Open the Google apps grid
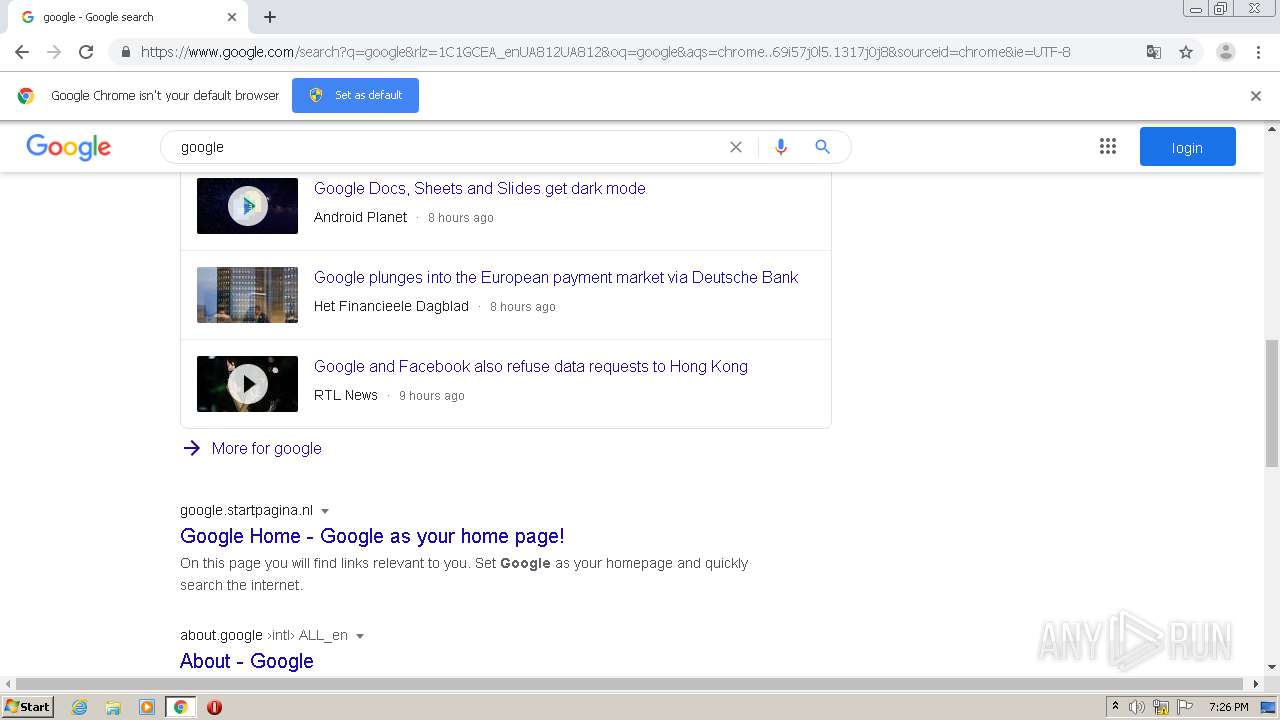The width and height of the screenshot is (1280, 720). coord(1108,147)
